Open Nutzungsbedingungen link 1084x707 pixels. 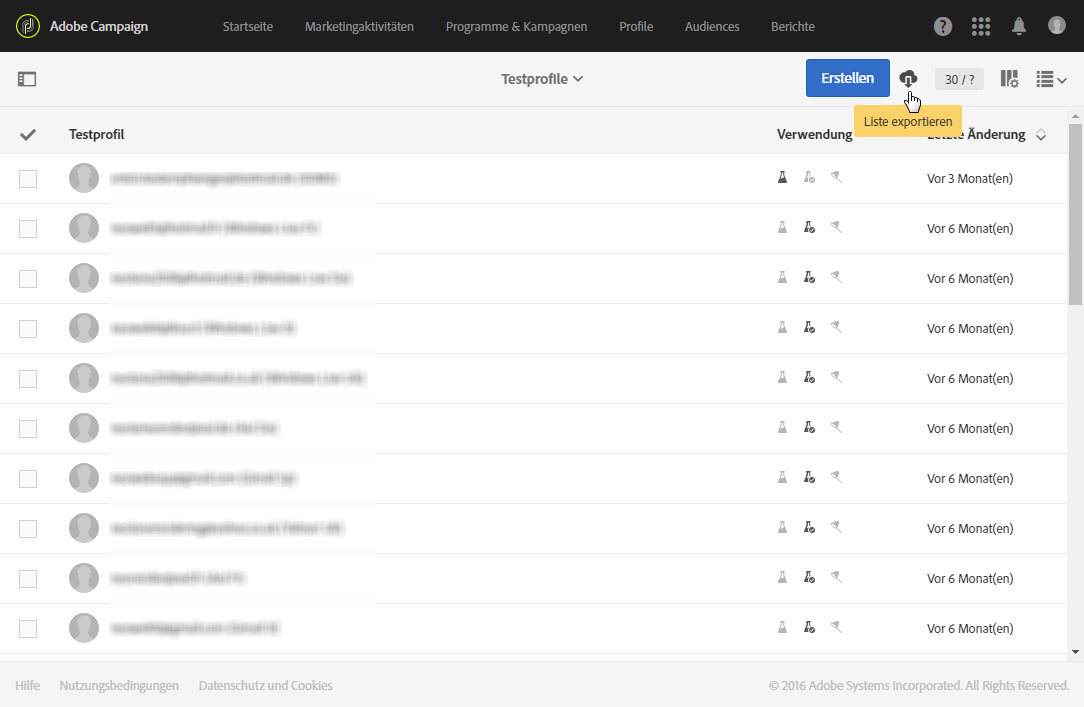119,686
